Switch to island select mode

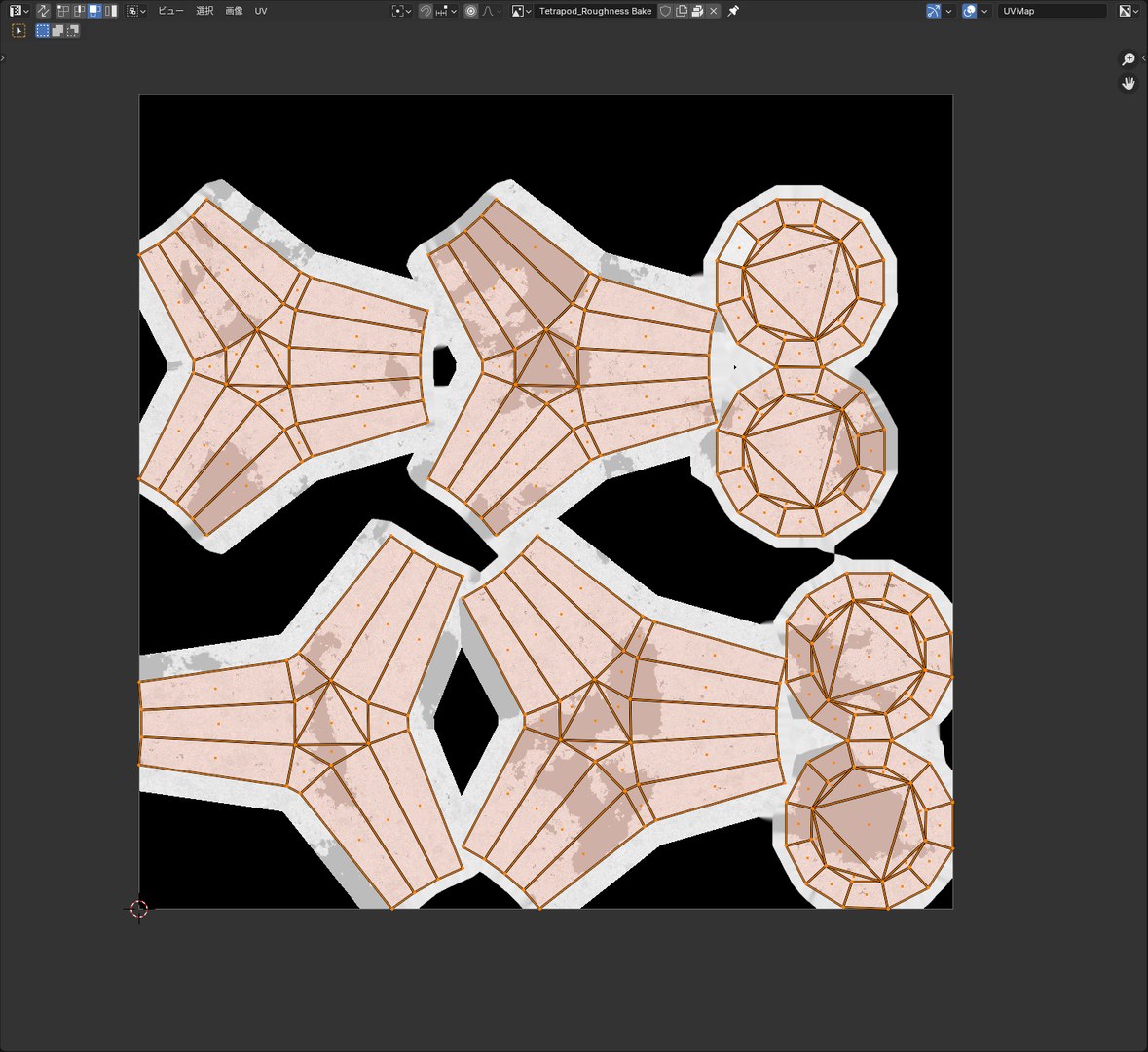coord(111,11)
